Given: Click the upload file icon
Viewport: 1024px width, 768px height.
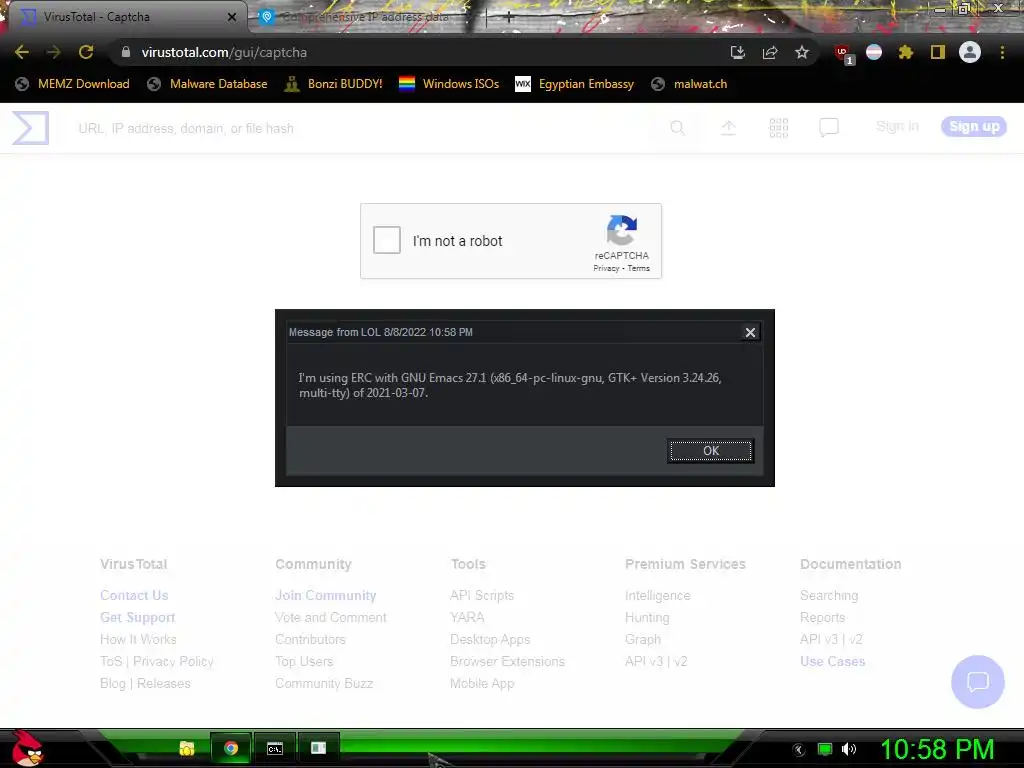Looking at the screenshot, I should tap(728, 128).
